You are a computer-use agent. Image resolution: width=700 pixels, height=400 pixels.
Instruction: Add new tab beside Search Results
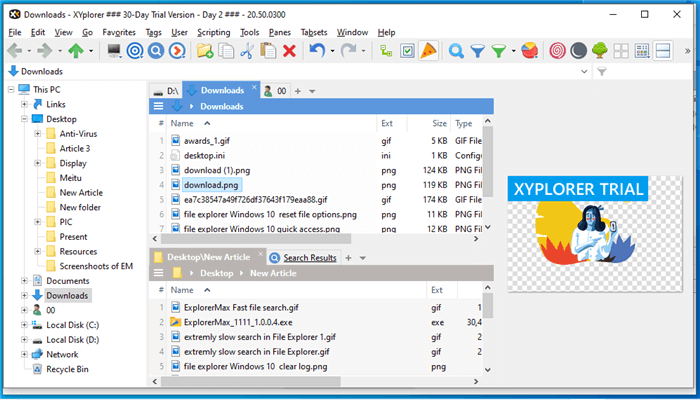348,258
